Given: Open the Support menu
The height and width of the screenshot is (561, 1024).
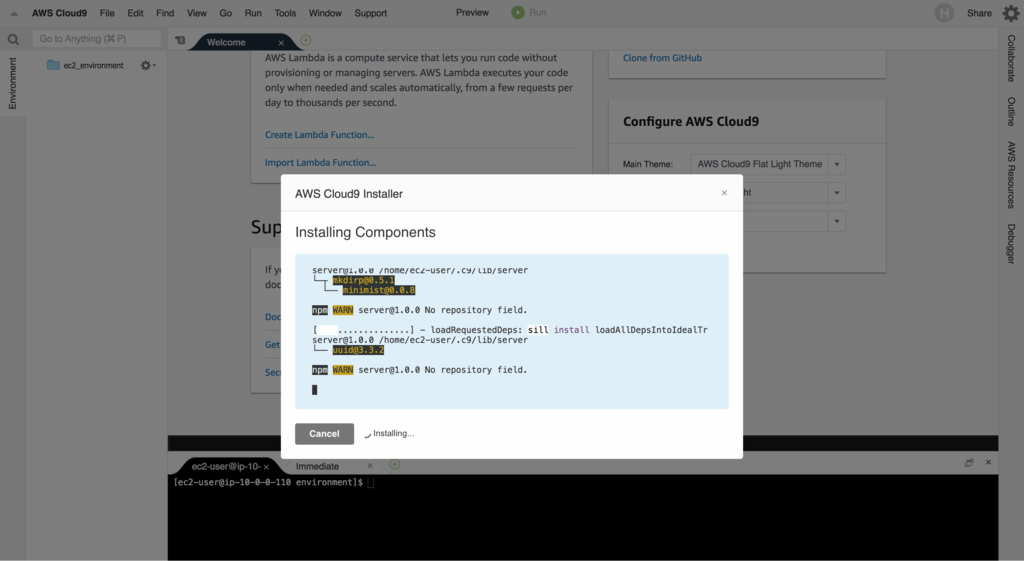Looking at the screenshot, I should click(x=370, y=13).
